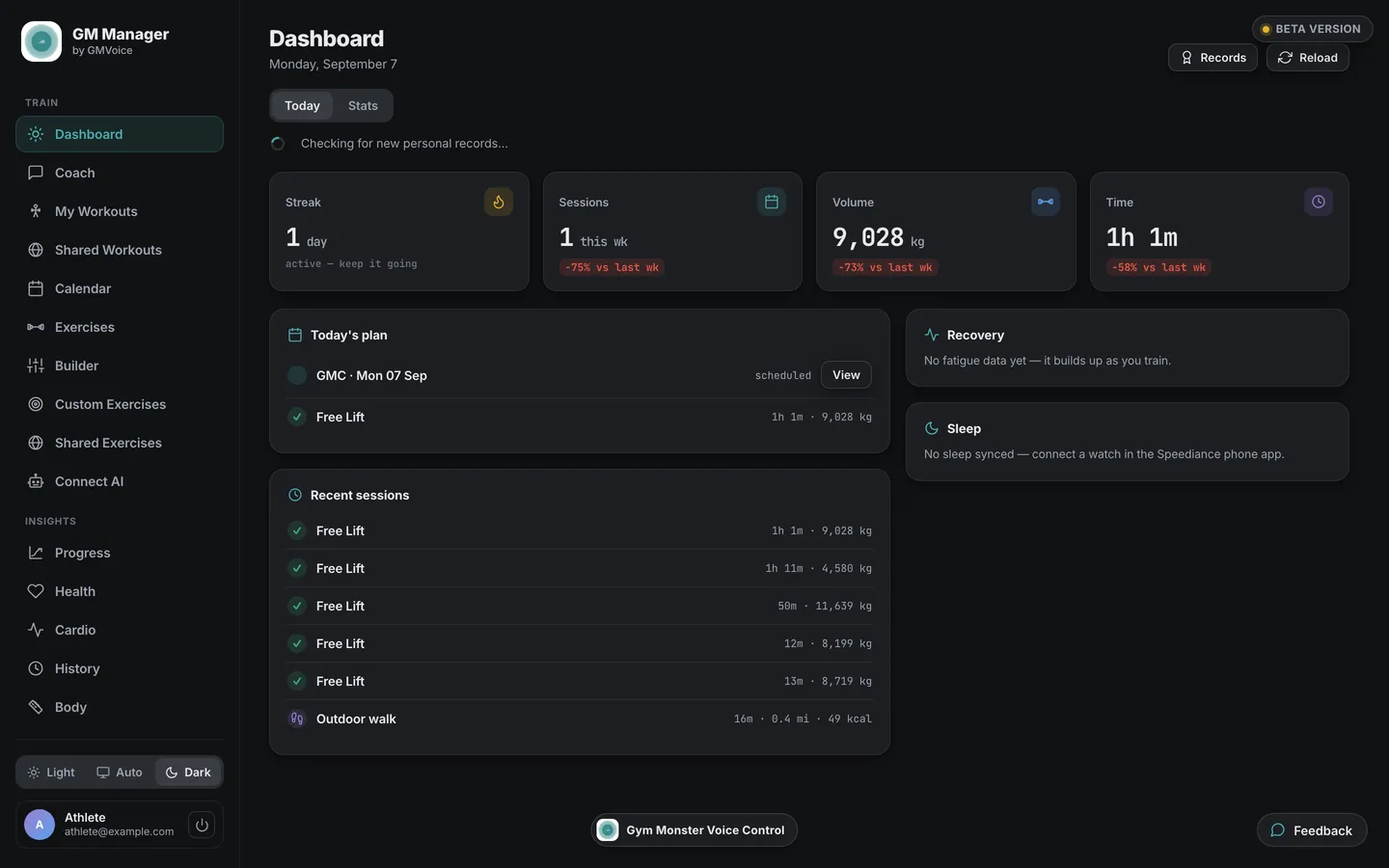1389x868 pixels.
Task: Click the Recovery card heading
Action: [975, 335]
